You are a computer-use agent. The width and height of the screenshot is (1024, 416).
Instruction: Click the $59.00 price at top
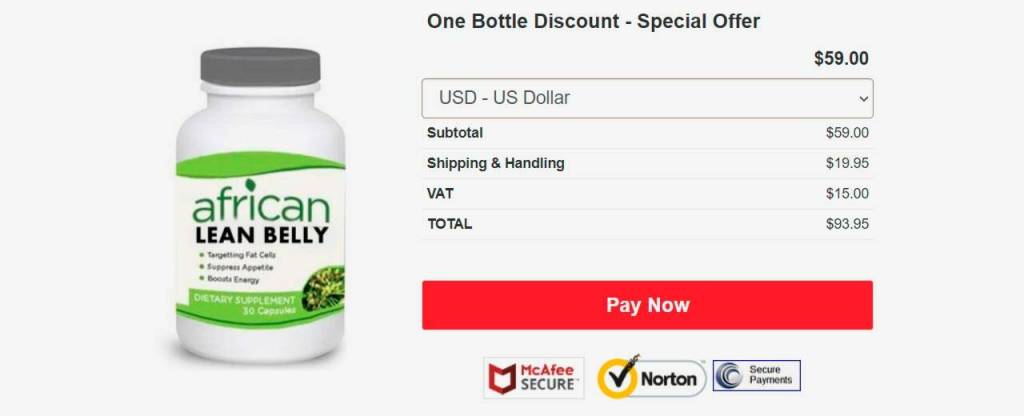pyautogui.click(x=841, y=59)
